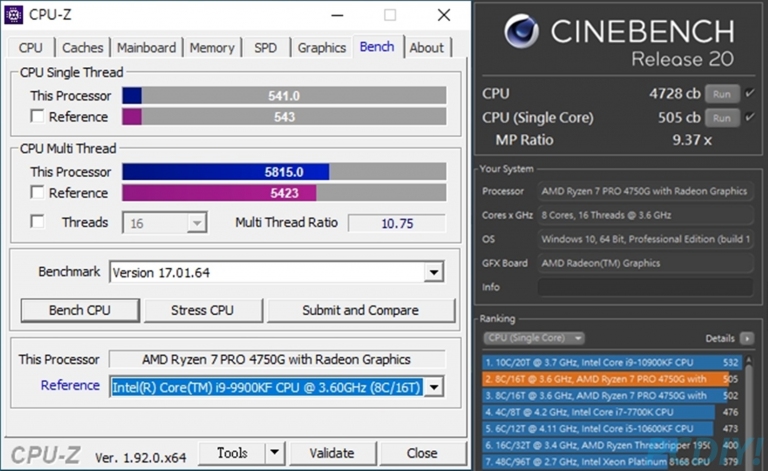Tick the Threads checkbox
The image size is (768, 471).
[37, 222]
